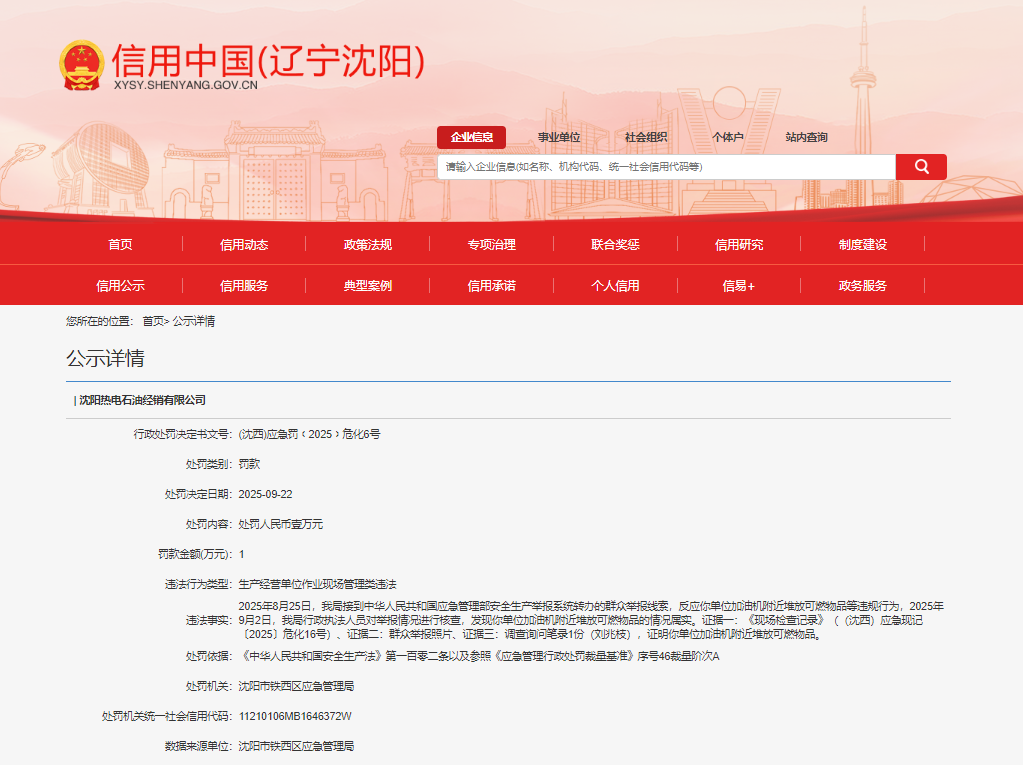This screenshot has width=1023, height=765.
Task: Go to 首页 in main navigation
Action: click(x=120, y=245)
